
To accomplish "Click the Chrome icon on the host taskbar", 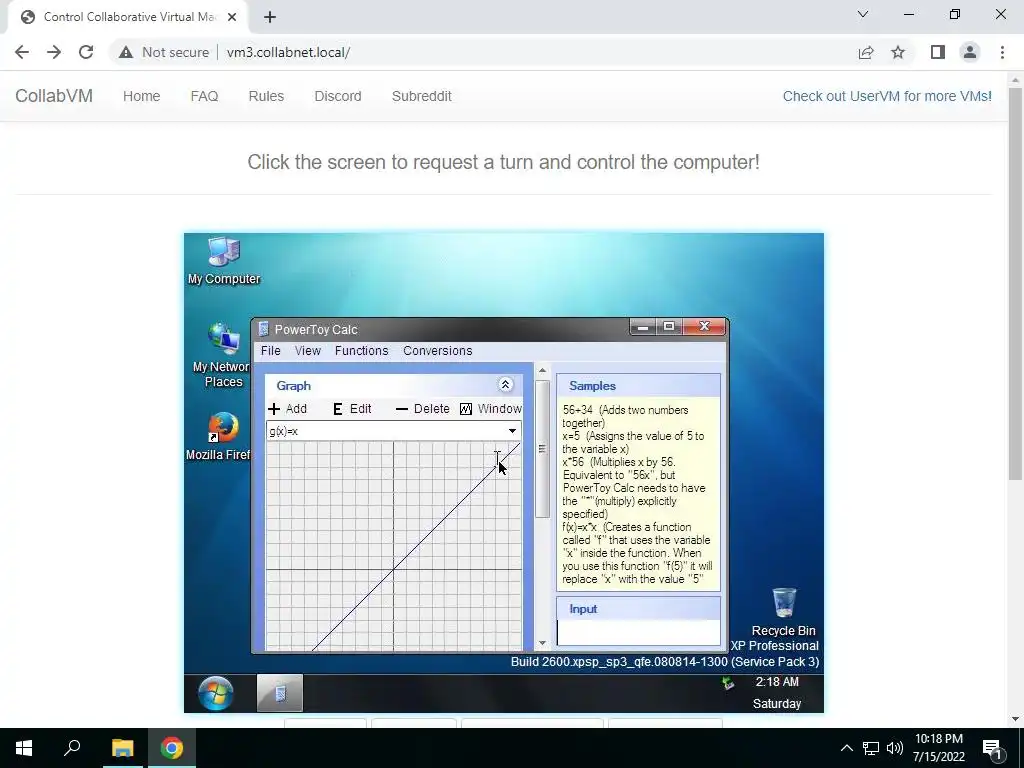I will click(x=172, y=748).
